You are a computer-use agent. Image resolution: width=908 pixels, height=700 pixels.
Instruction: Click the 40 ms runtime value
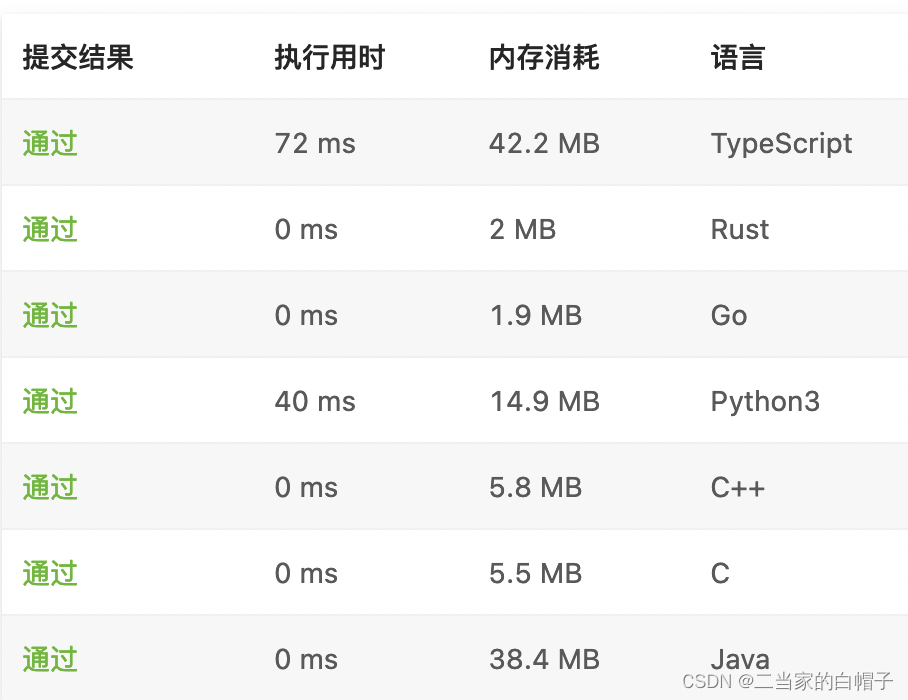tap(315, 401)
